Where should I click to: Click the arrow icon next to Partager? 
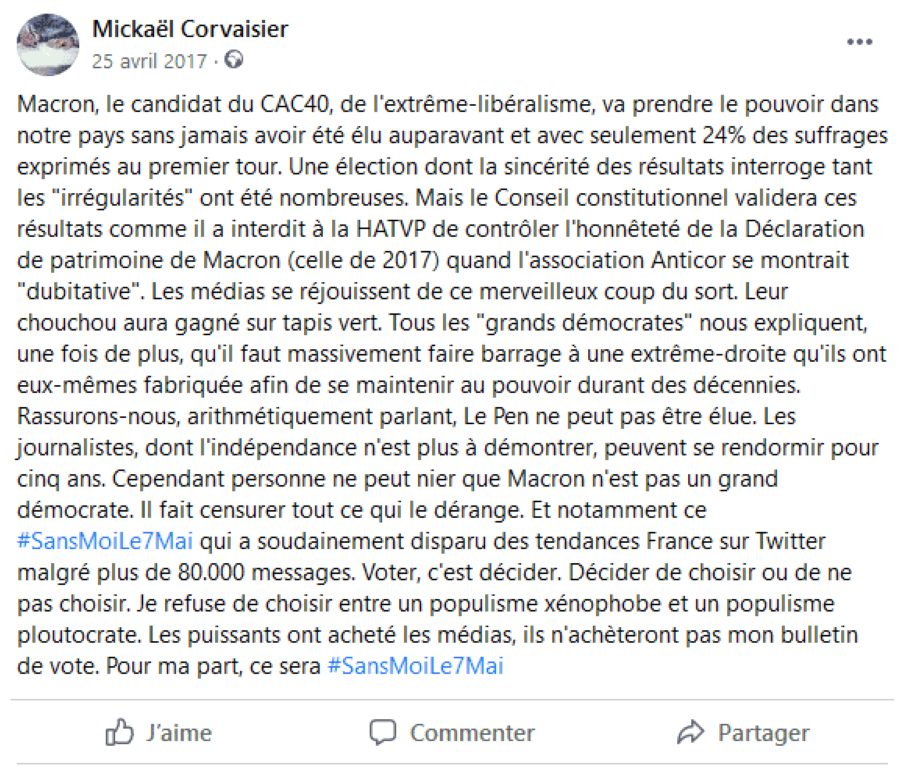[689, 732]
